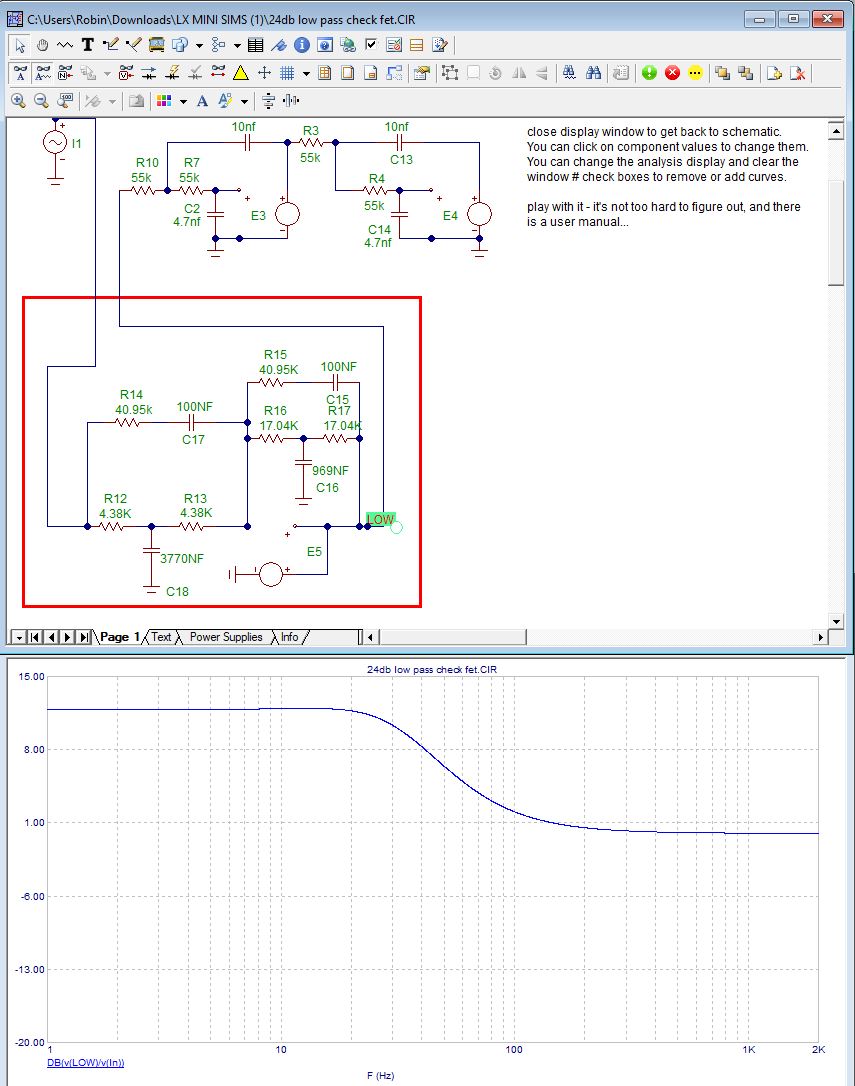Viewport: 855px width, 1086px height.
Task: Go to first page tab button
Action: pyautogui.click(x=34, y=637)
